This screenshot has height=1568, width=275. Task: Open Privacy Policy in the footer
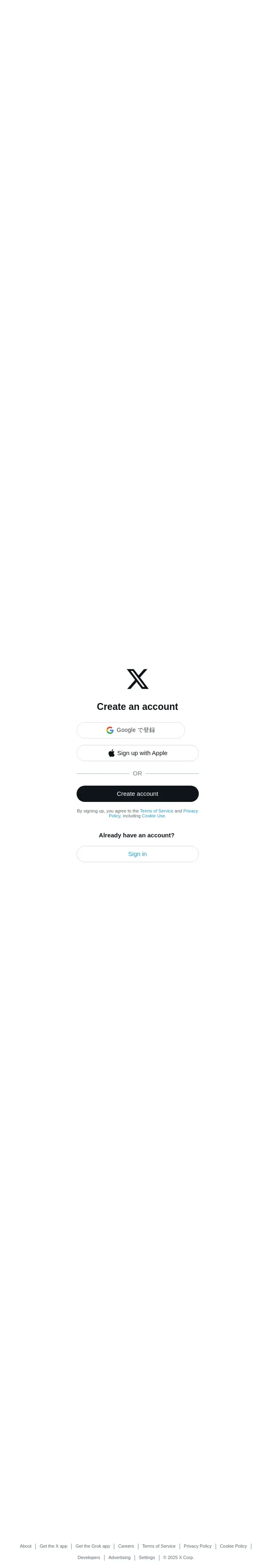click(x=198, y=1546)
